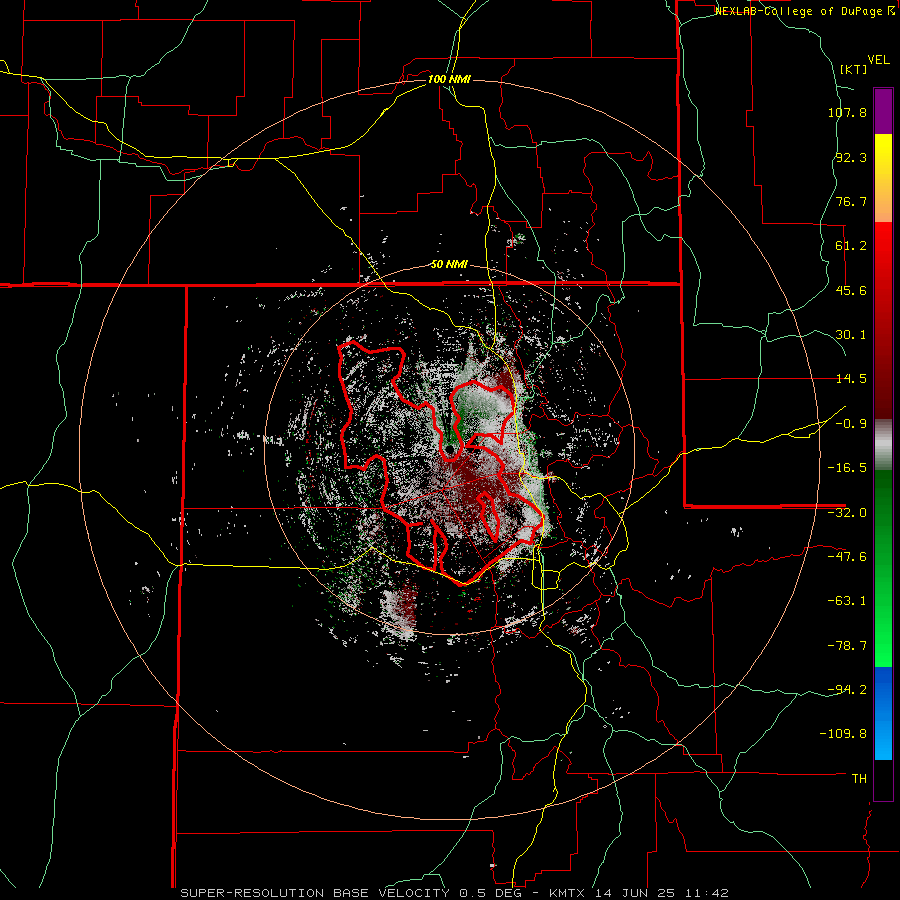Click the -78.7 scale value
Viewport: 900px width, 900px height.
pos(847,646)
